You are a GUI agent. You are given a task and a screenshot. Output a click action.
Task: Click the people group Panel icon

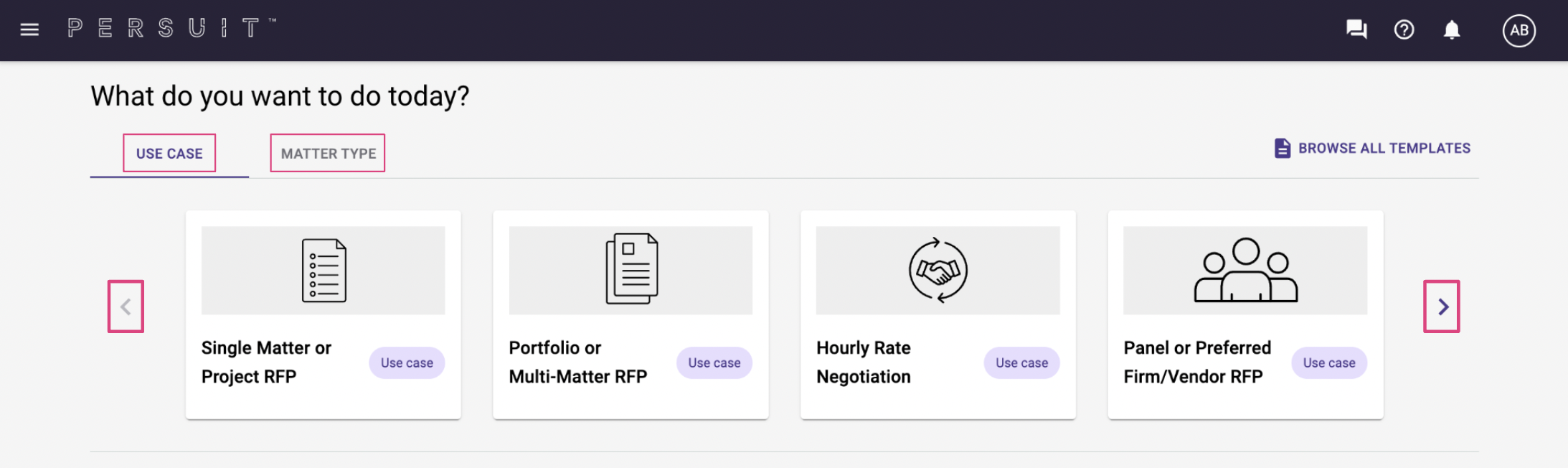[1246, 271]
